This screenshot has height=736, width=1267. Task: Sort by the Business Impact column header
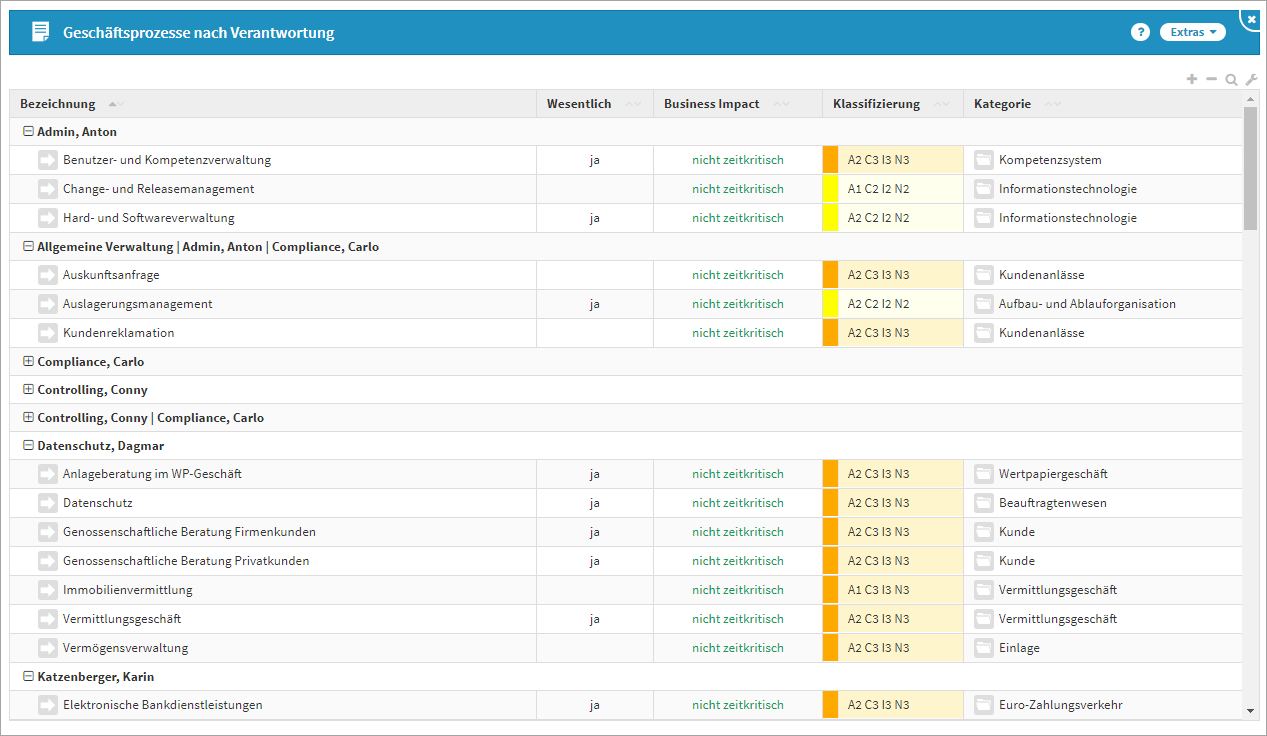(711, 104)
